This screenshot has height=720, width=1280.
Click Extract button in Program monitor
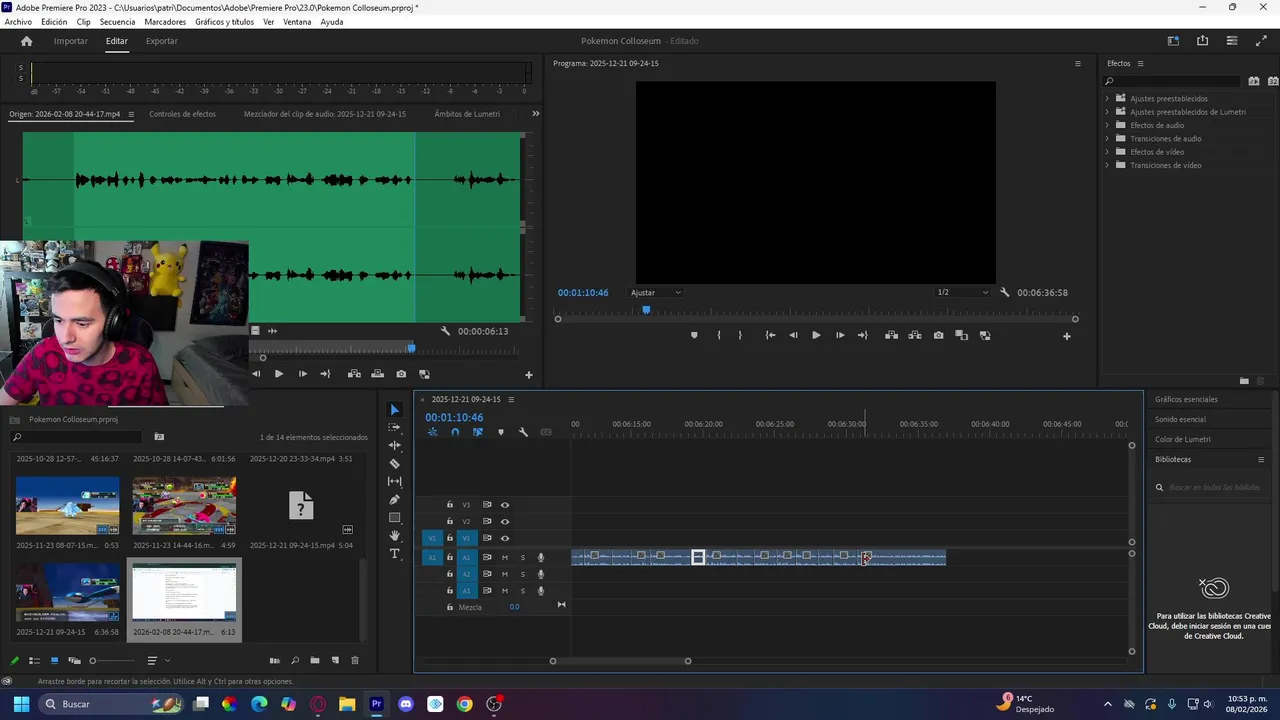915,335
